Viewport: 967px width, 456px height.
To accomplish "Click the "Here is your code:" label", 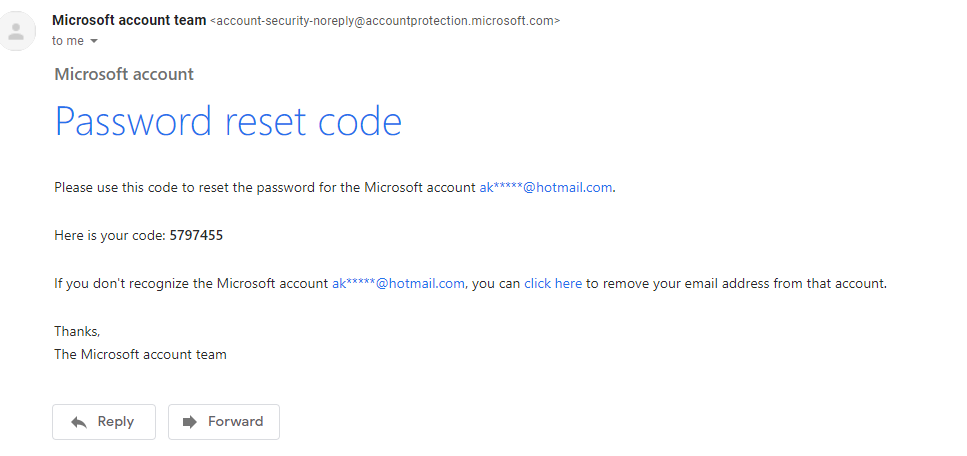I will [110, 235].
